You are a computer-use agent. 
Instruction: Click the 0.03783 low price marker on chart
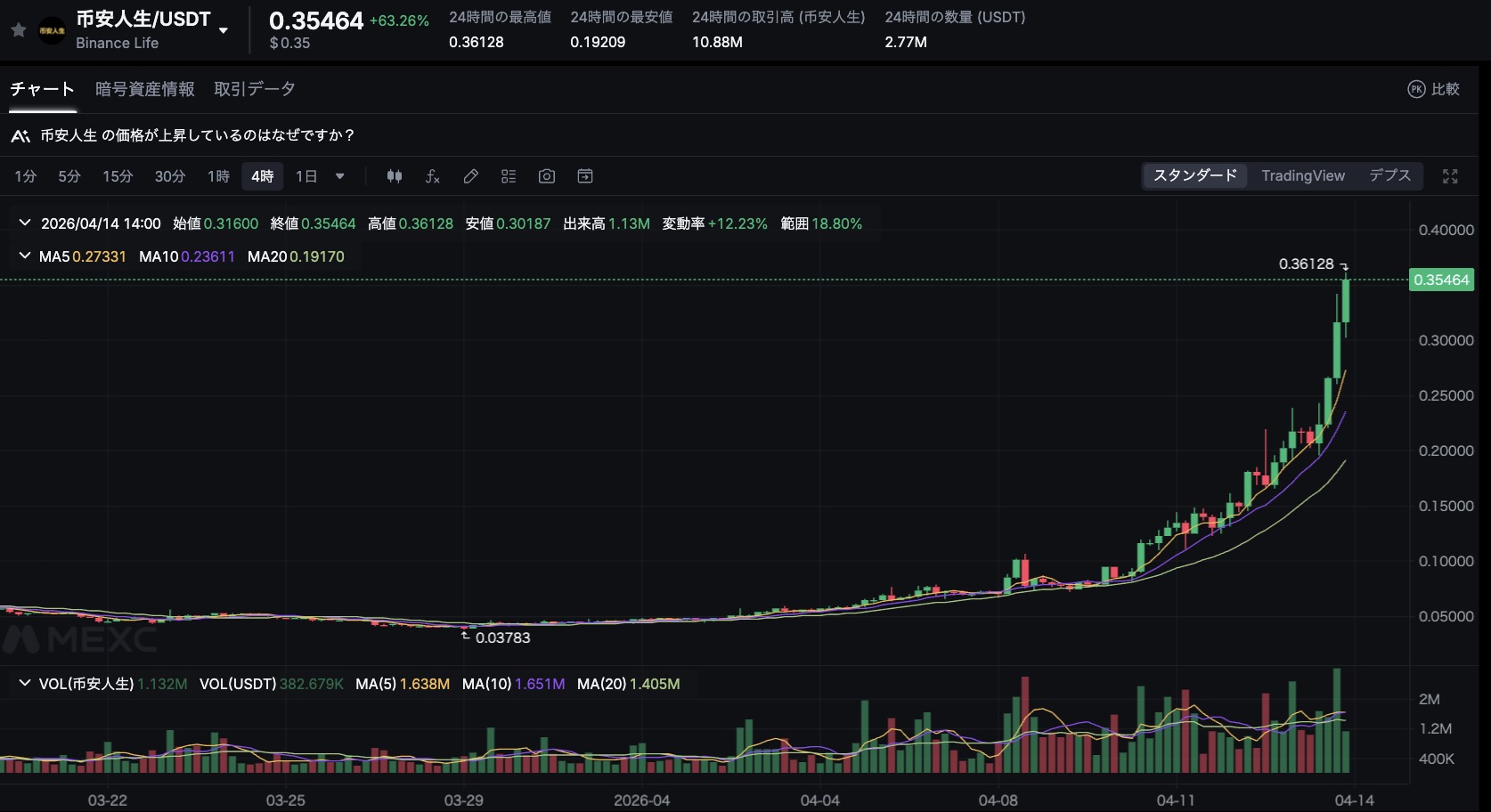[502, 637]
